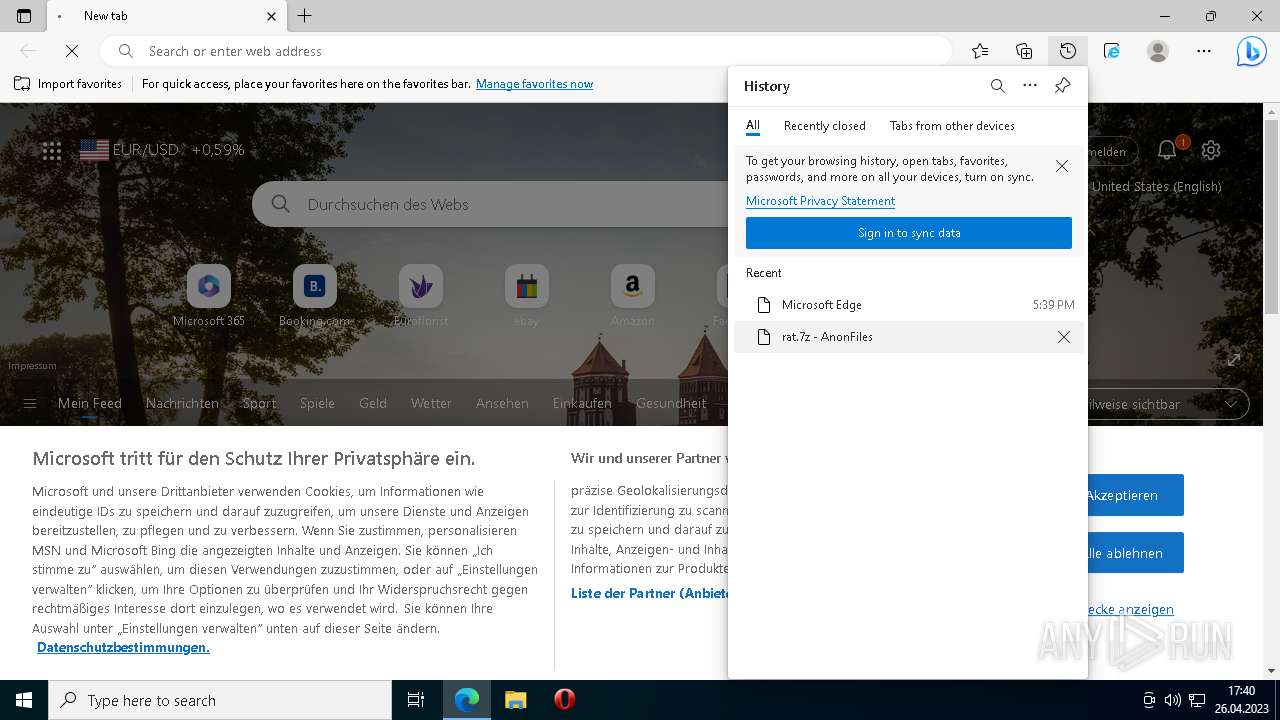This screenshot has height=720, width=1280.
Task: Open the taskbar clock and date
Action: pos(1241,700)
